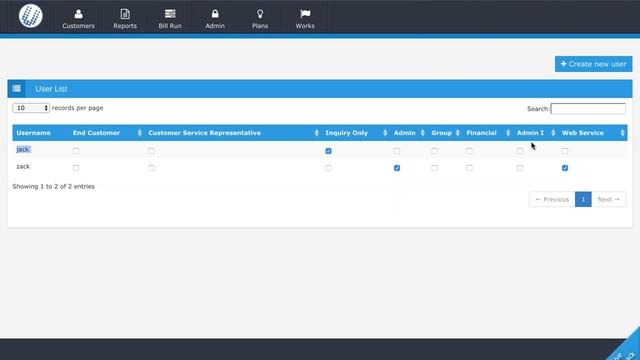Toggle Financial checkbox for jack
This screenshot has height=360, width=640.
[x=469, y=151]
